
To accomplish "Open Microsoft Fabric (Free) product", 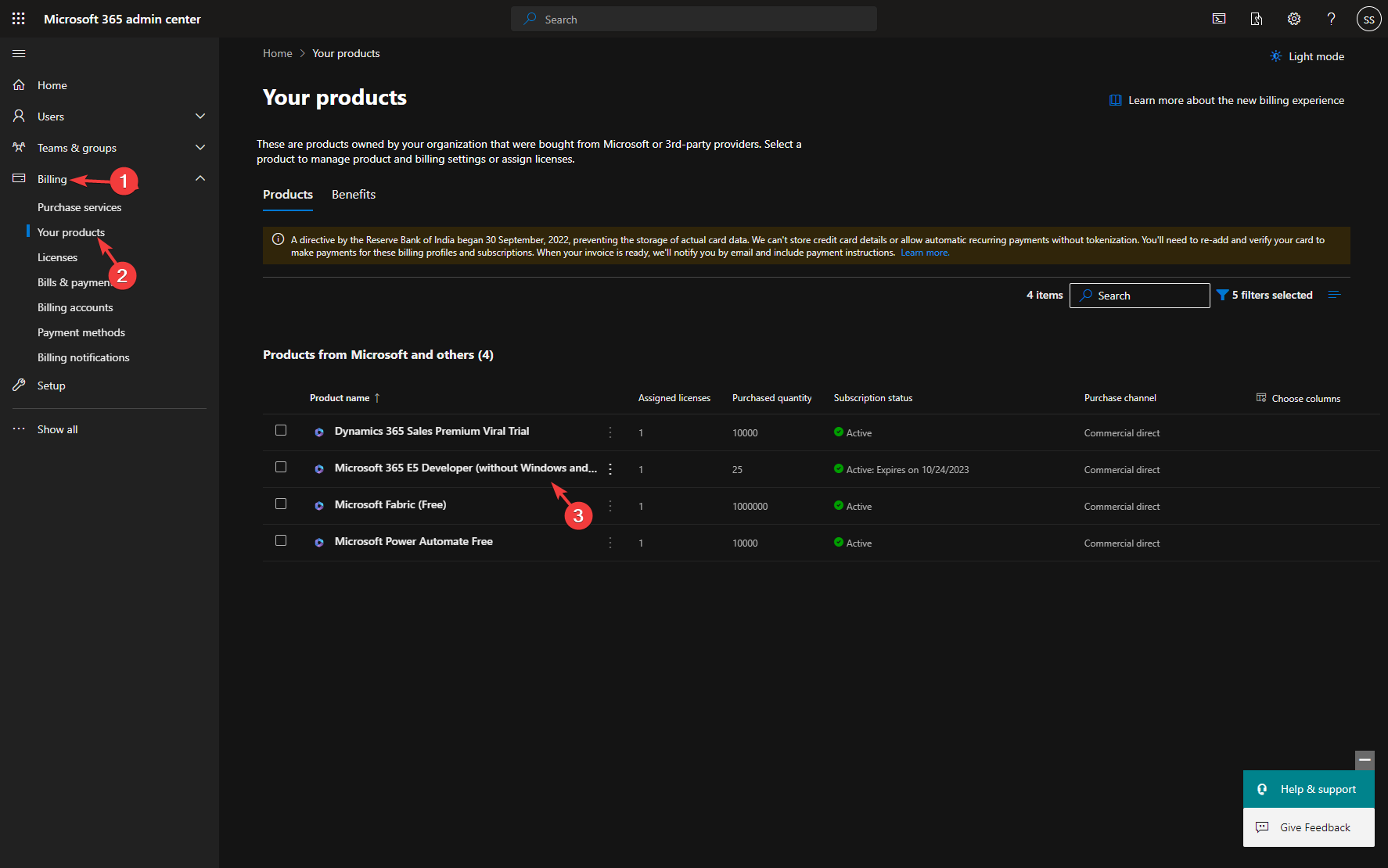I will pos(390,504).
